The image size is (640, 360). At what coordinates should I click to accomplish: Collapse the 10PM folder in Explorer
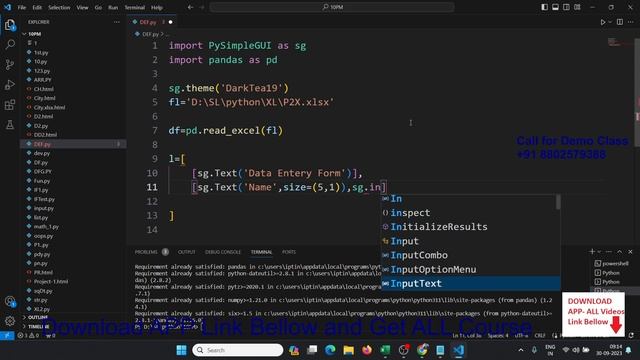(x=34, y=34)
